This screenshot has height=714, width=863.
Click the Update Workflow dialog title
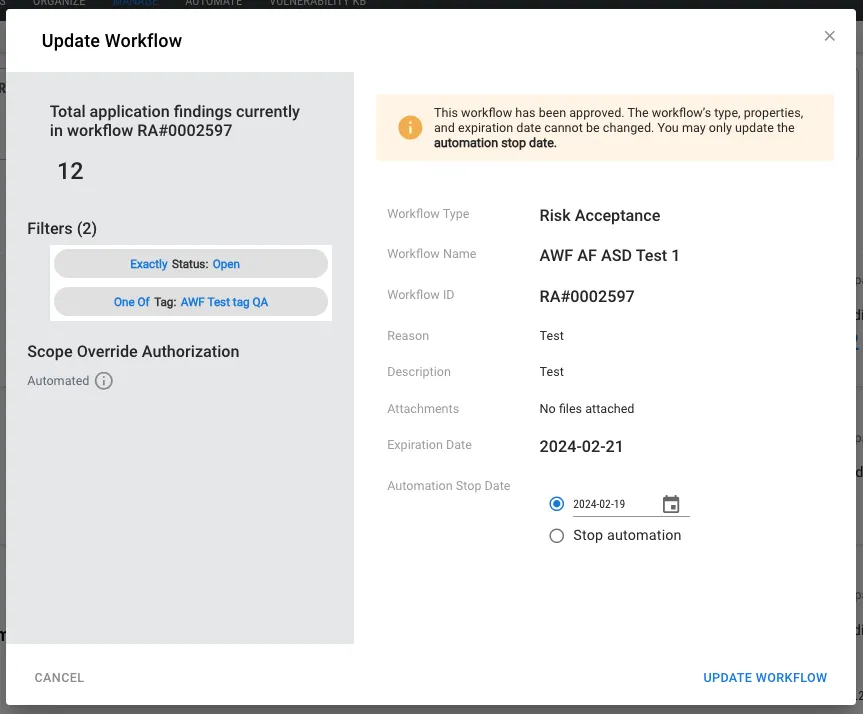tap(112, 41)
